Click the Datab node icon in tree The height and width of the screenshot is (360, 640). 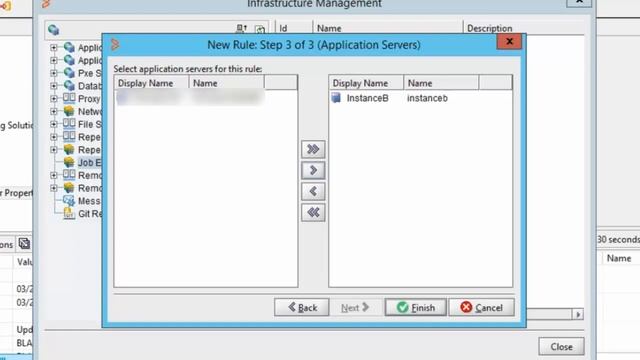[x=69, y=86]
